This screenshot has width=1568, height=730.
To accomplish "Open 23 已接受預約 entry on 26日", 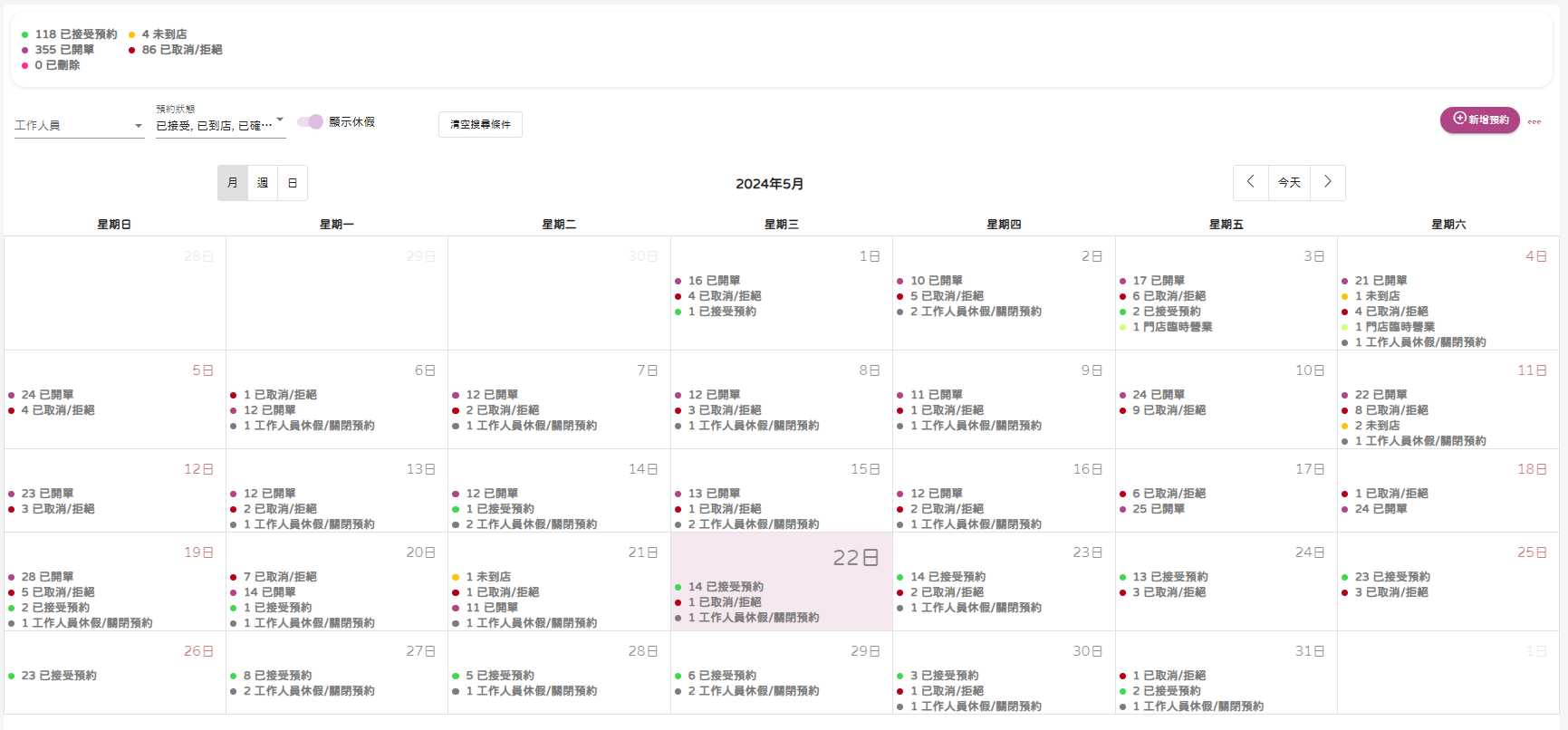I will pyautogui.click(x=59, y=676).
